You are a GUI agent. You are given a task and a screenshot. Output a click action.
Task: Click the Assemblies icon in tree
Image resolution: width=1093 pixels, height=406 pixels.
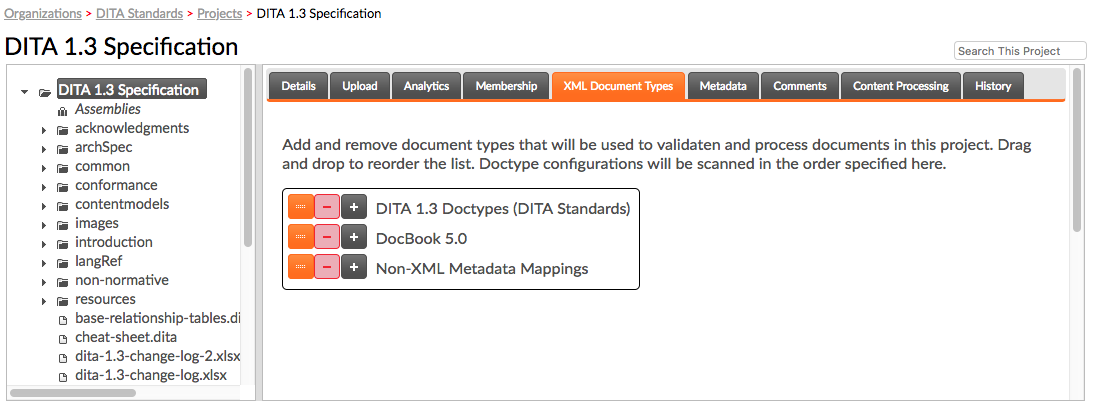(x=63, y=110)
